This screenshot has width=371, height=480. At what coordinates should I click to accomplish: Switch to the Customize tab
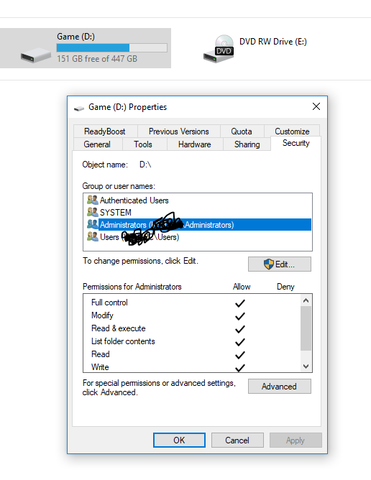click(x=292, y=131)
